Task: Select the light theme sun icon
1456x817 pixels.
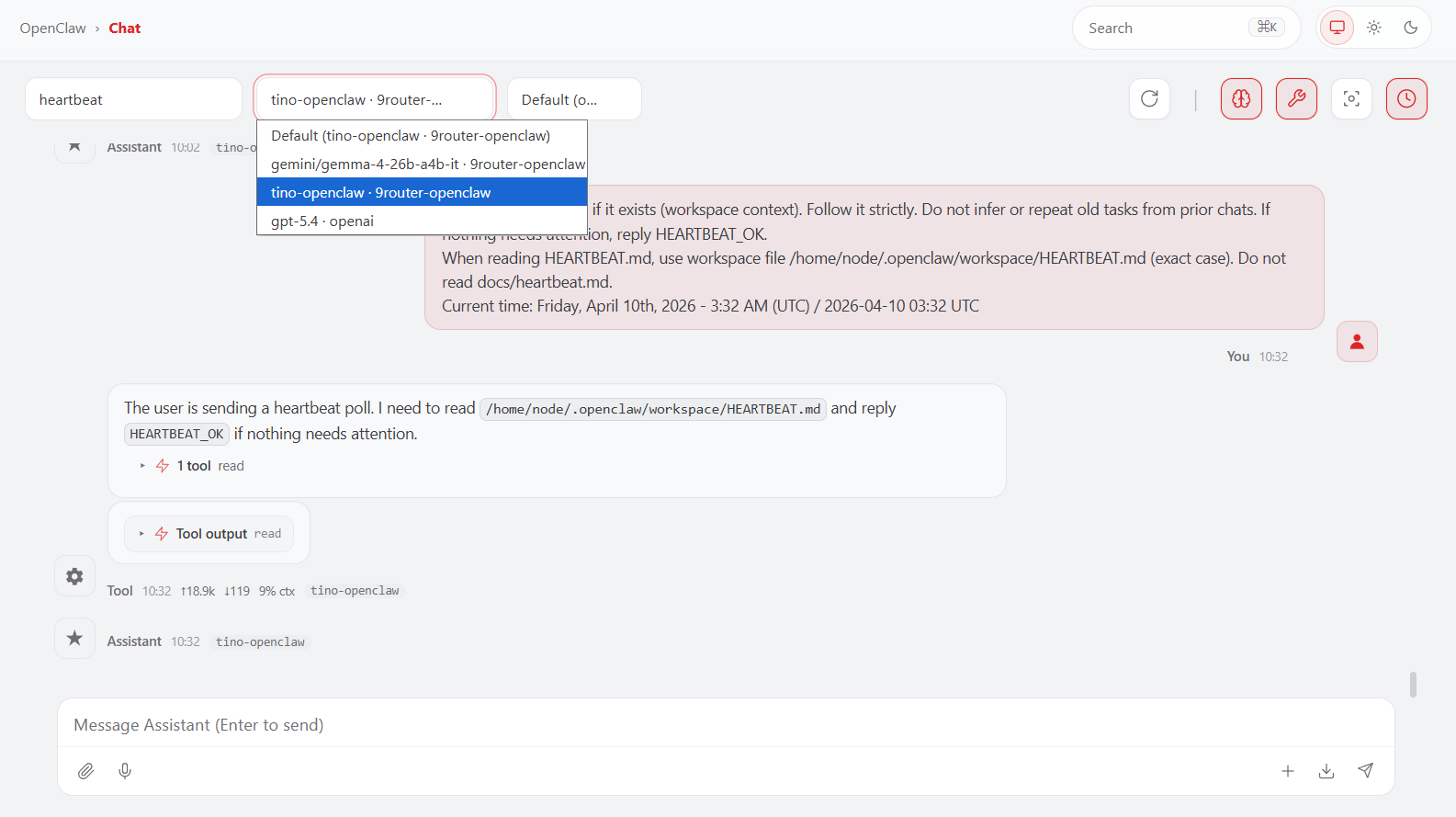Action: tap(1374, 28)
